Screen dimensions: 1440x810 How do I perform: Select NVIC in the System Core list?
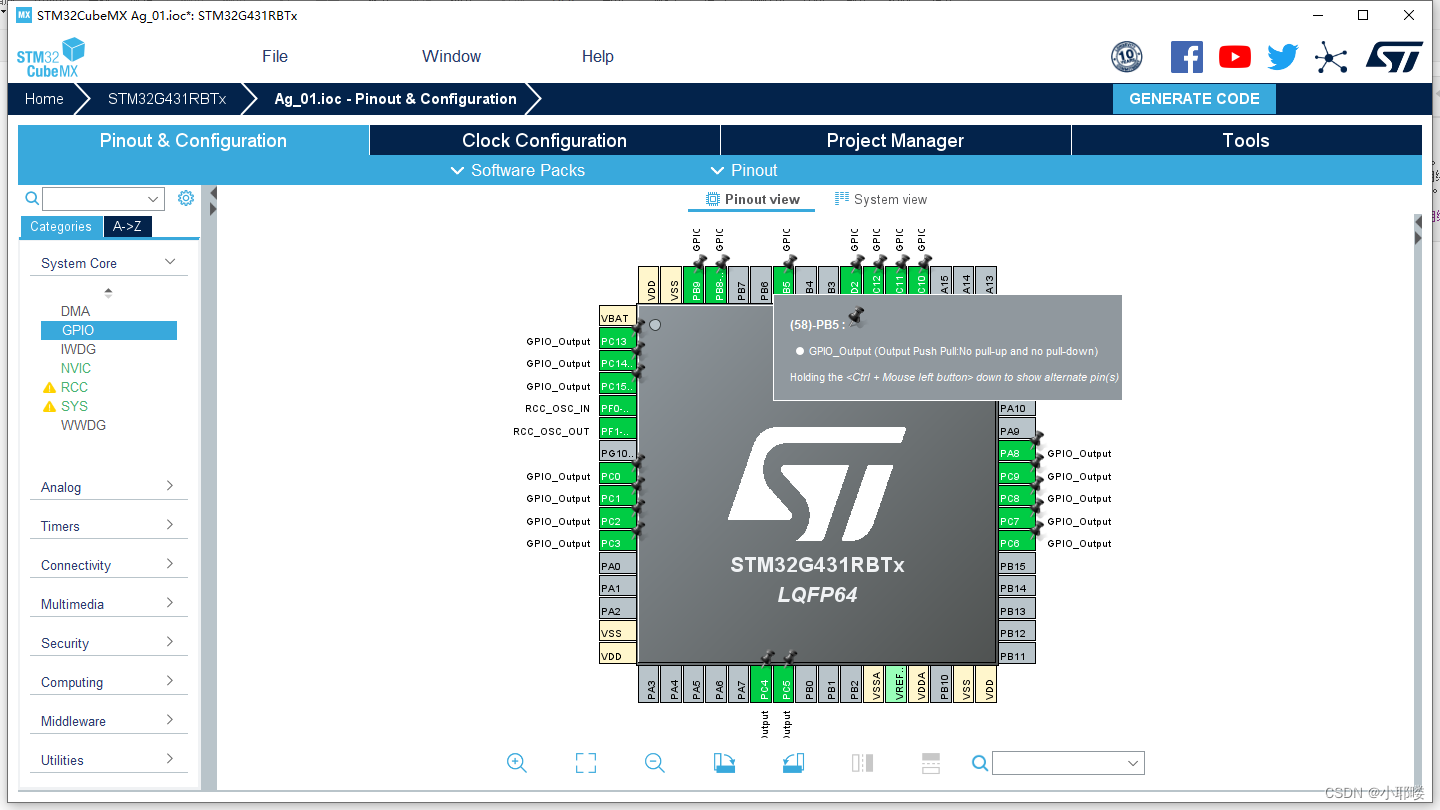[75, 368]
